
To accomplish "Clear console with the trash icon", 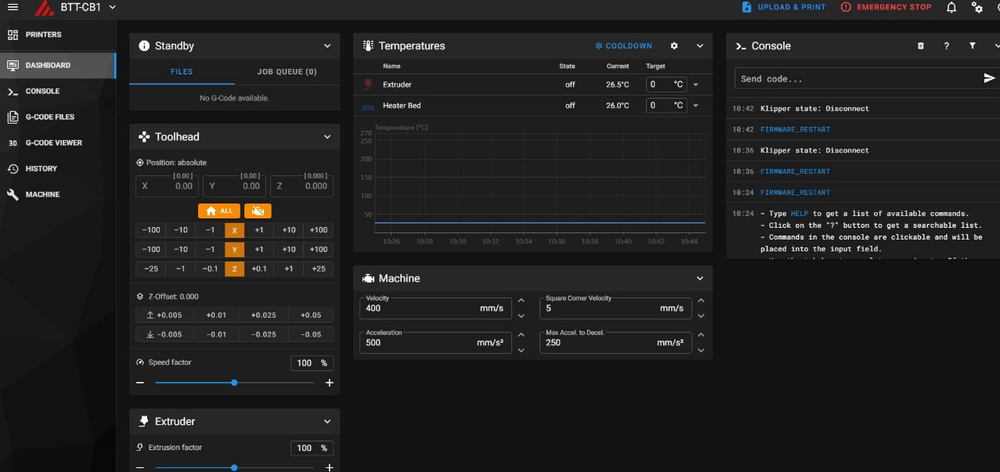I will pyautogui.click(x=921, y=46).
